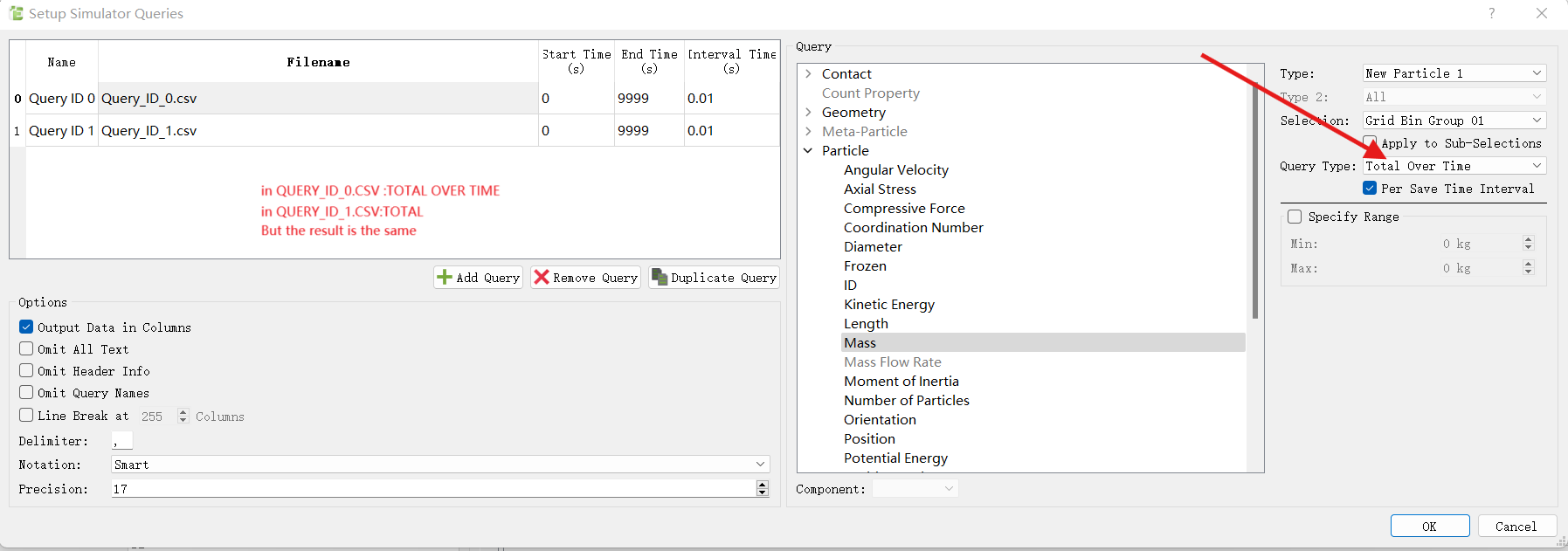1568x551 pixels.
Task: Enable Specify Range checkbox
Action: [1295, 217]
